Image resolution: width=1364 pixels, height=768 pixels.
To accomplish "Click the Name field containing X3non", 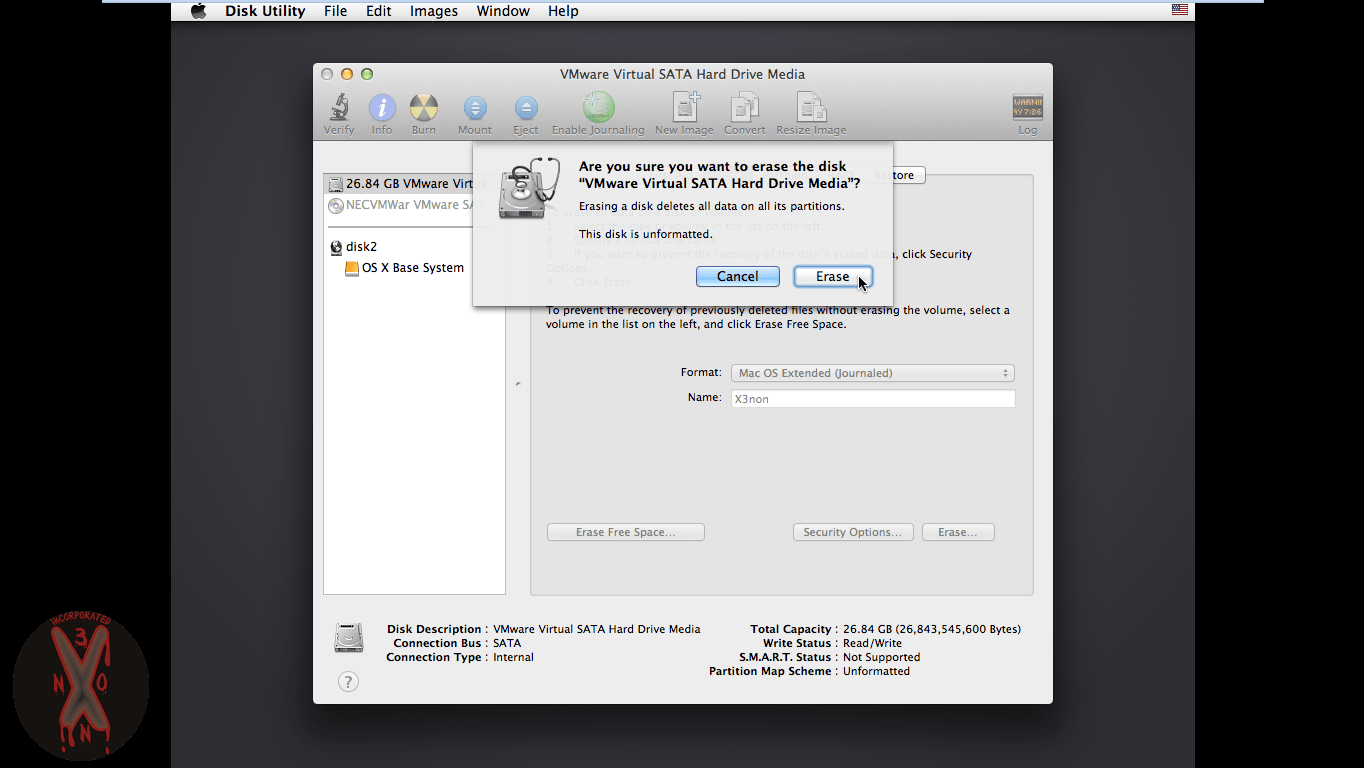I will click(x=873, y=399).
